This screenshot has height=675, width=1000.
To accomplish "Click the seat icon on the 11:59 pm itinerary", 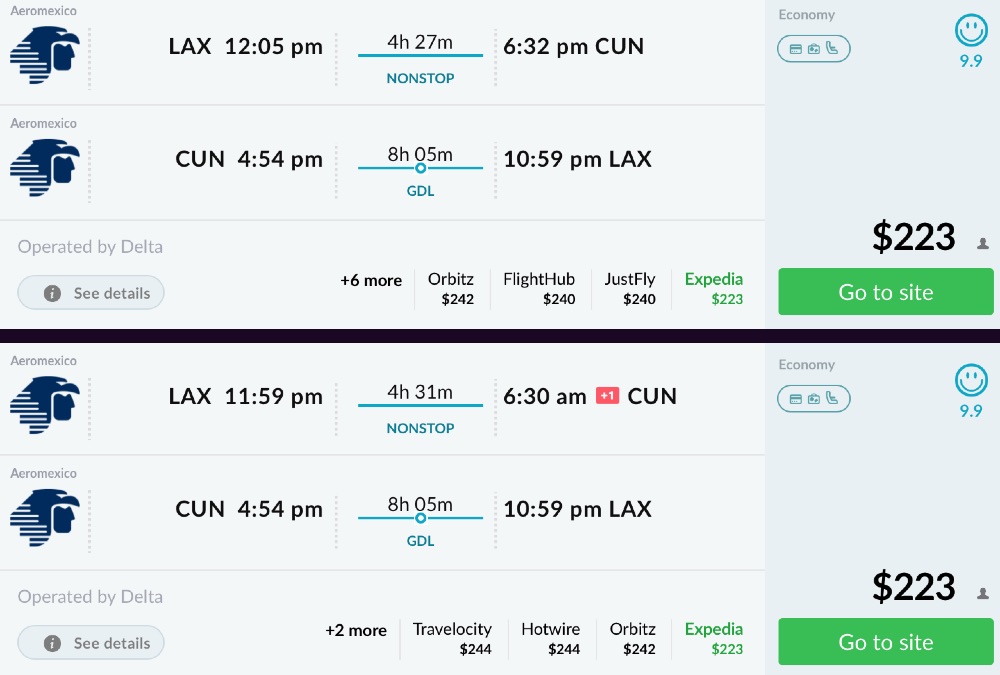I will pyautogui.click(x=832, y=399).
